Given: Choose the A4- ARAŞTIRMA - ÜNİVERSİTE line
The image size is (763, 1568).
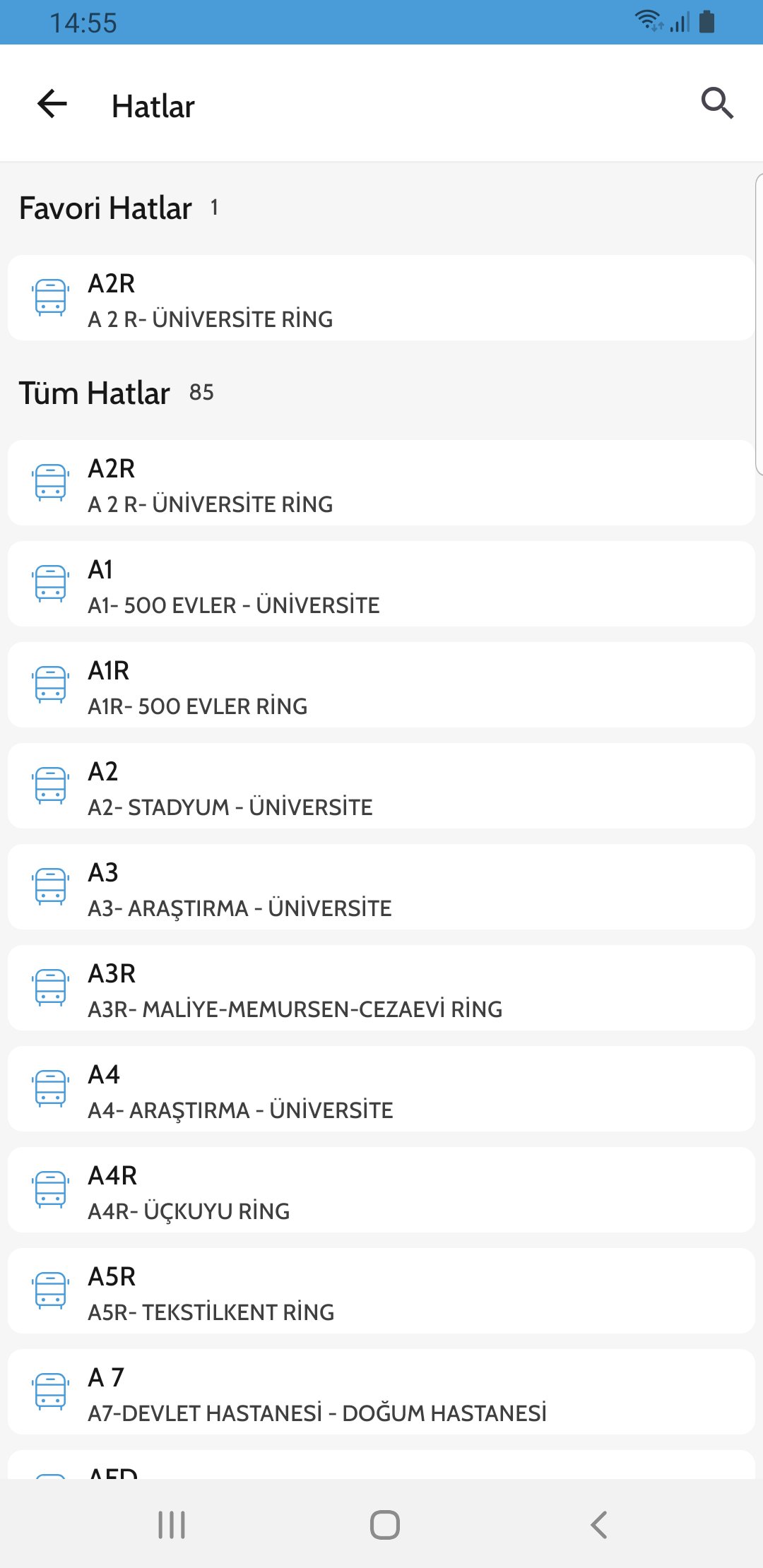Looking at the screenshot, I should tap(381, 1089).
